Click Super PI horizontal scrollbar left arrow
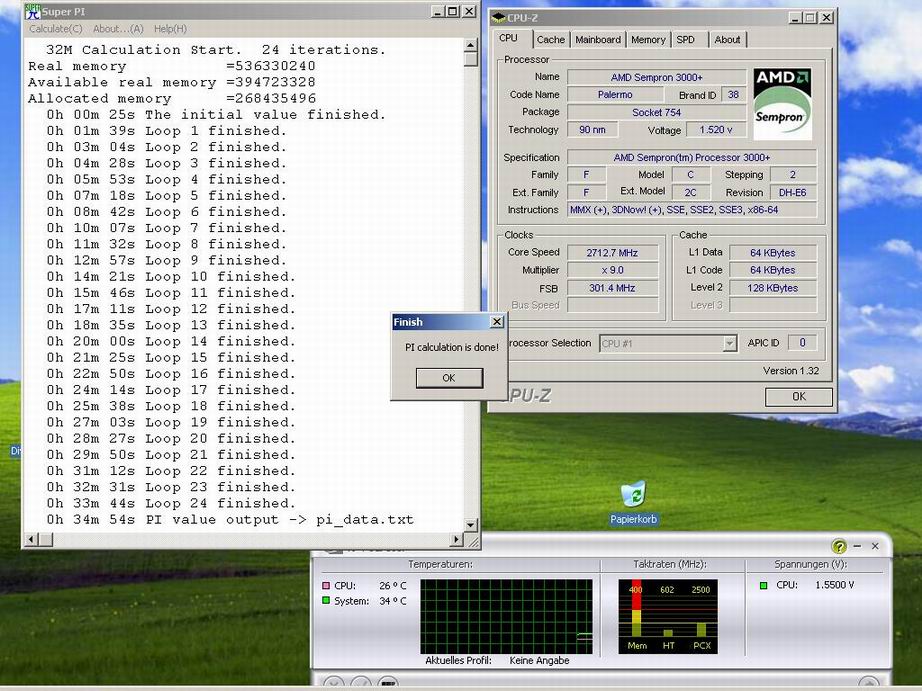Image resolution: width=922 pixels, height=691 pixels. [32, 539]
